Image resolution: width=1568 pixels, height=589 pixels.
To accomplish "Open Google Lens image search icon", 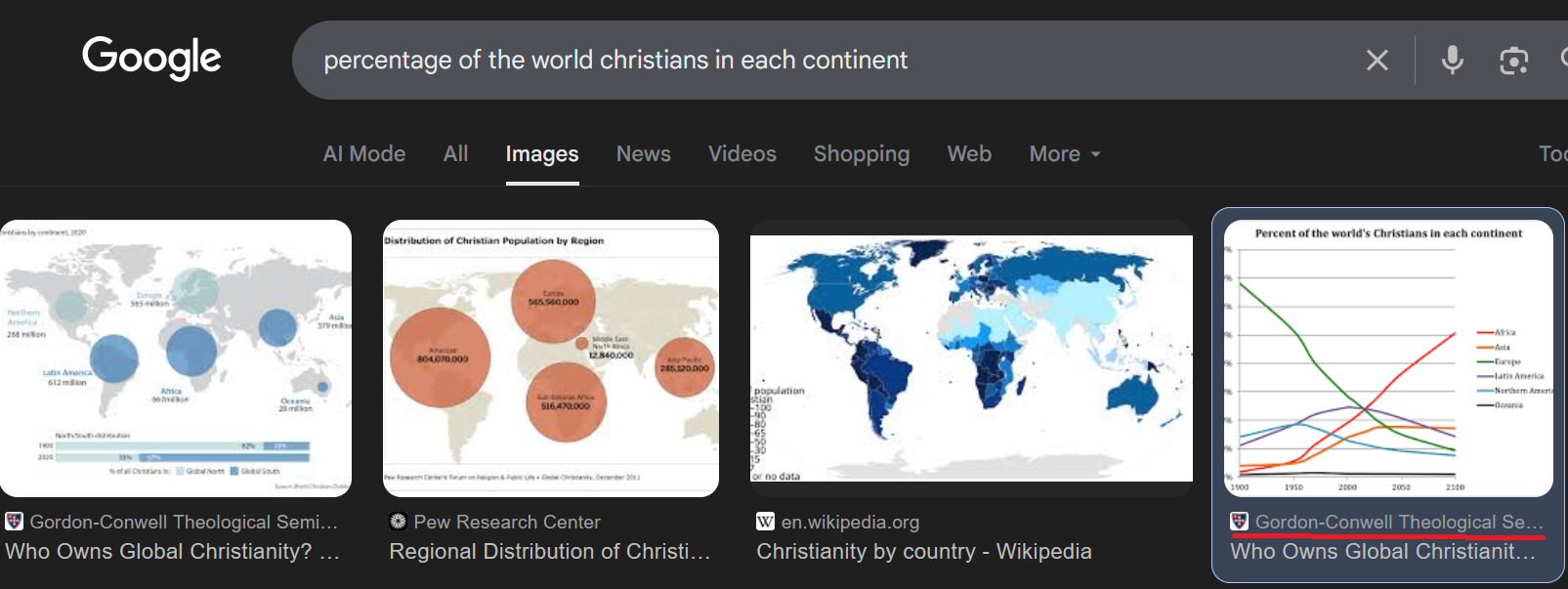I will coord(1513,61).
